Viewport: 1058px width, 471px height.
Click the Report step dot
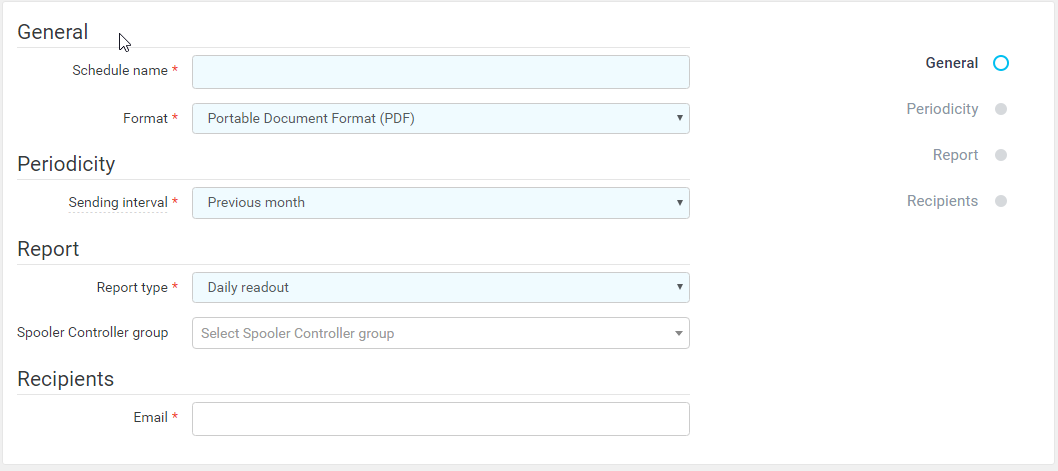pos(1001,155)
